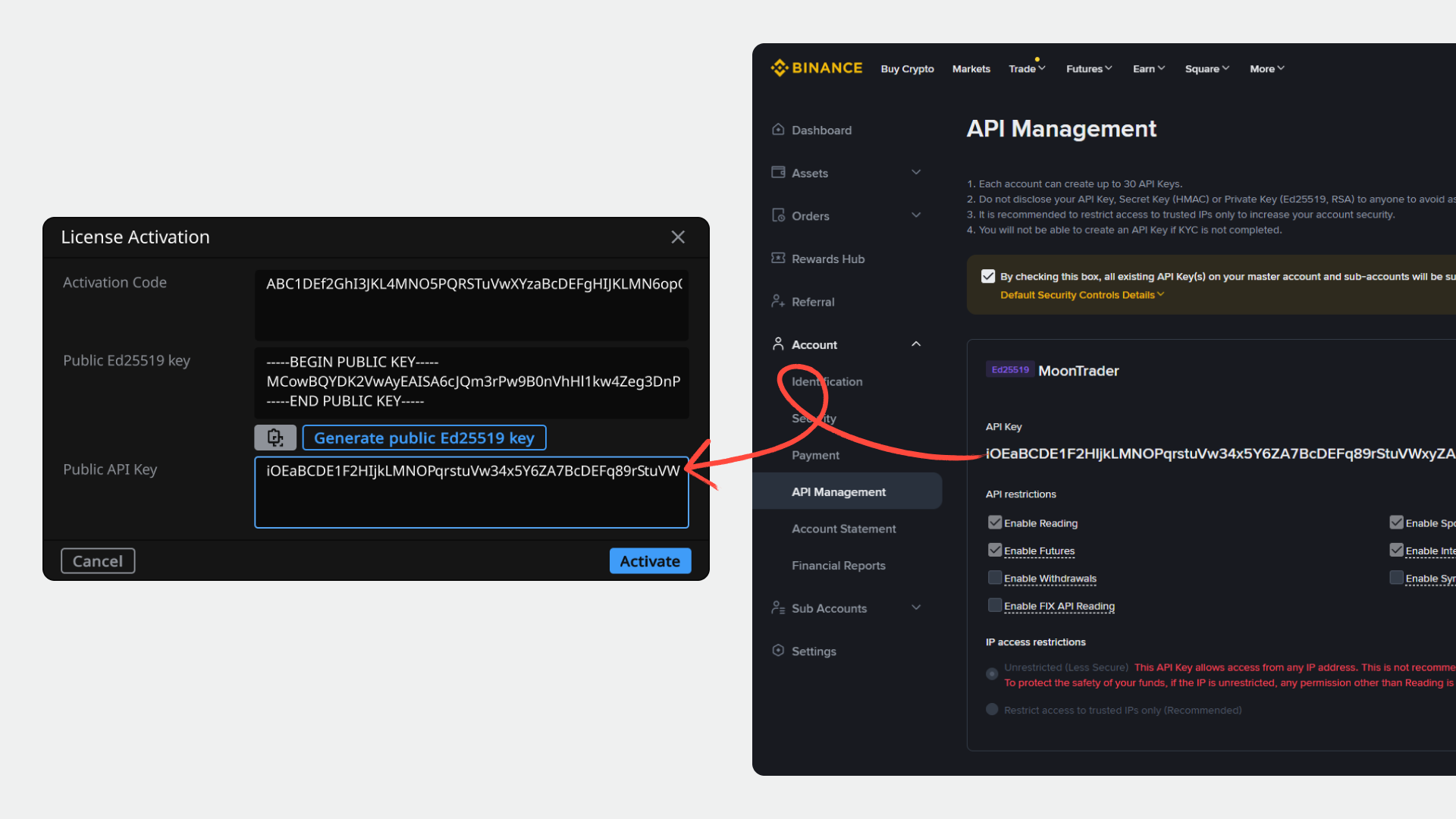
Task: Click Generate public Ed25519 key button
Action: click(x=424, y=438)
